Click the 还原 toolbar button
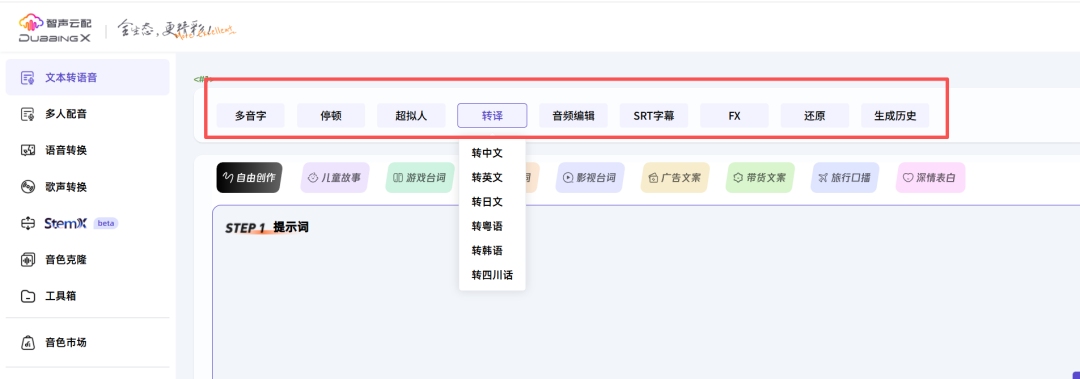Screen dimensions: 1080x379 [815, 116]
